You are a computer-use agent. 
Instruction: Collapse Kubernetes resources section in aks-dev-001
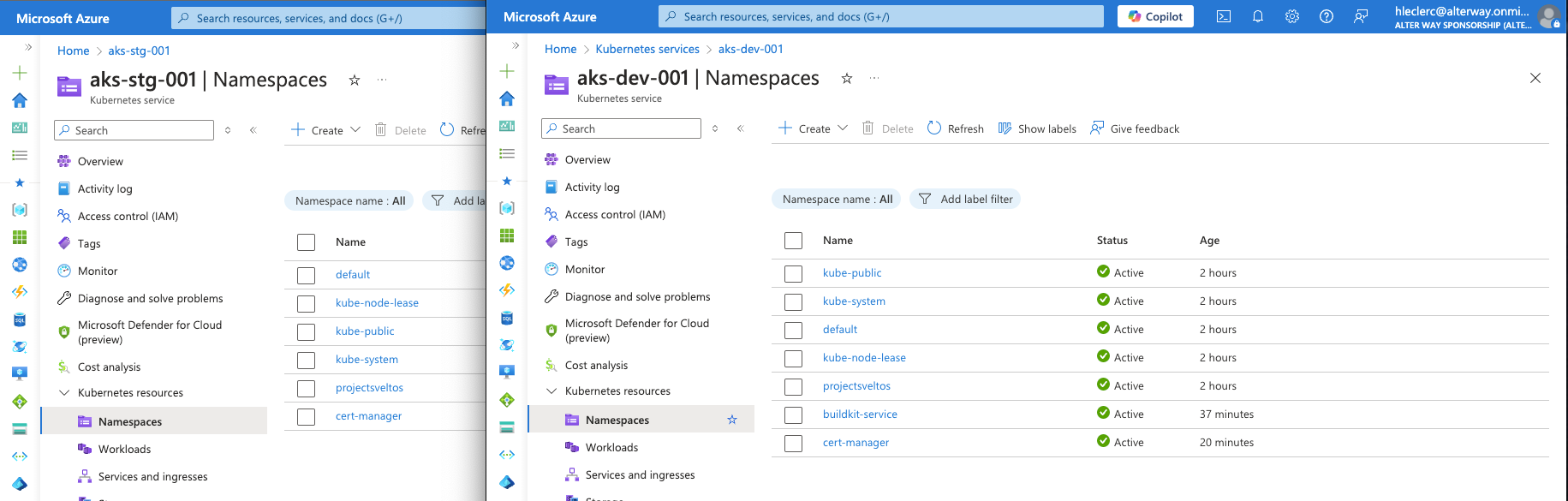(x=551, y=391)
